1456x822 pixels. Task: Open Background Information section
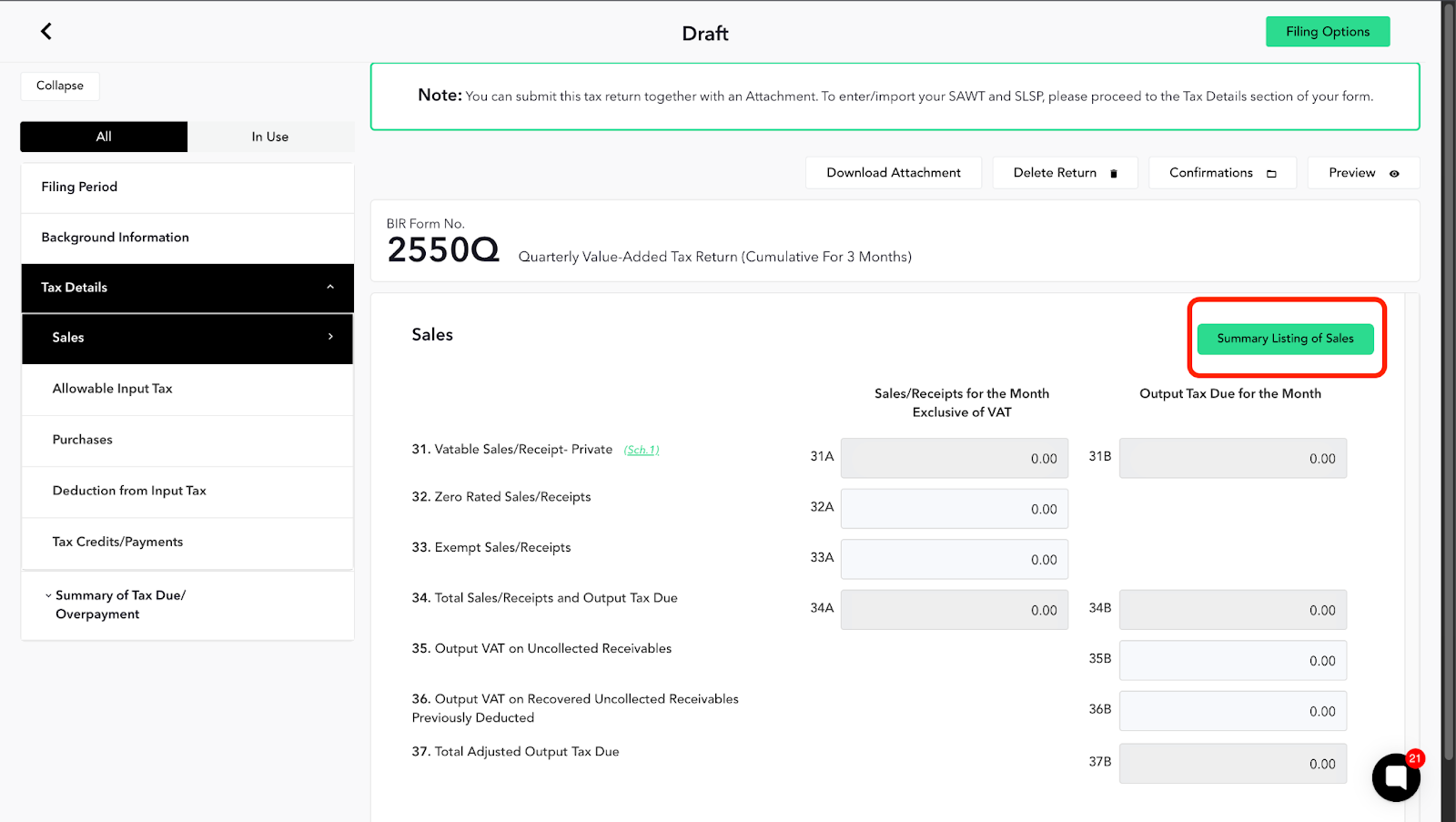coord(187,238)
